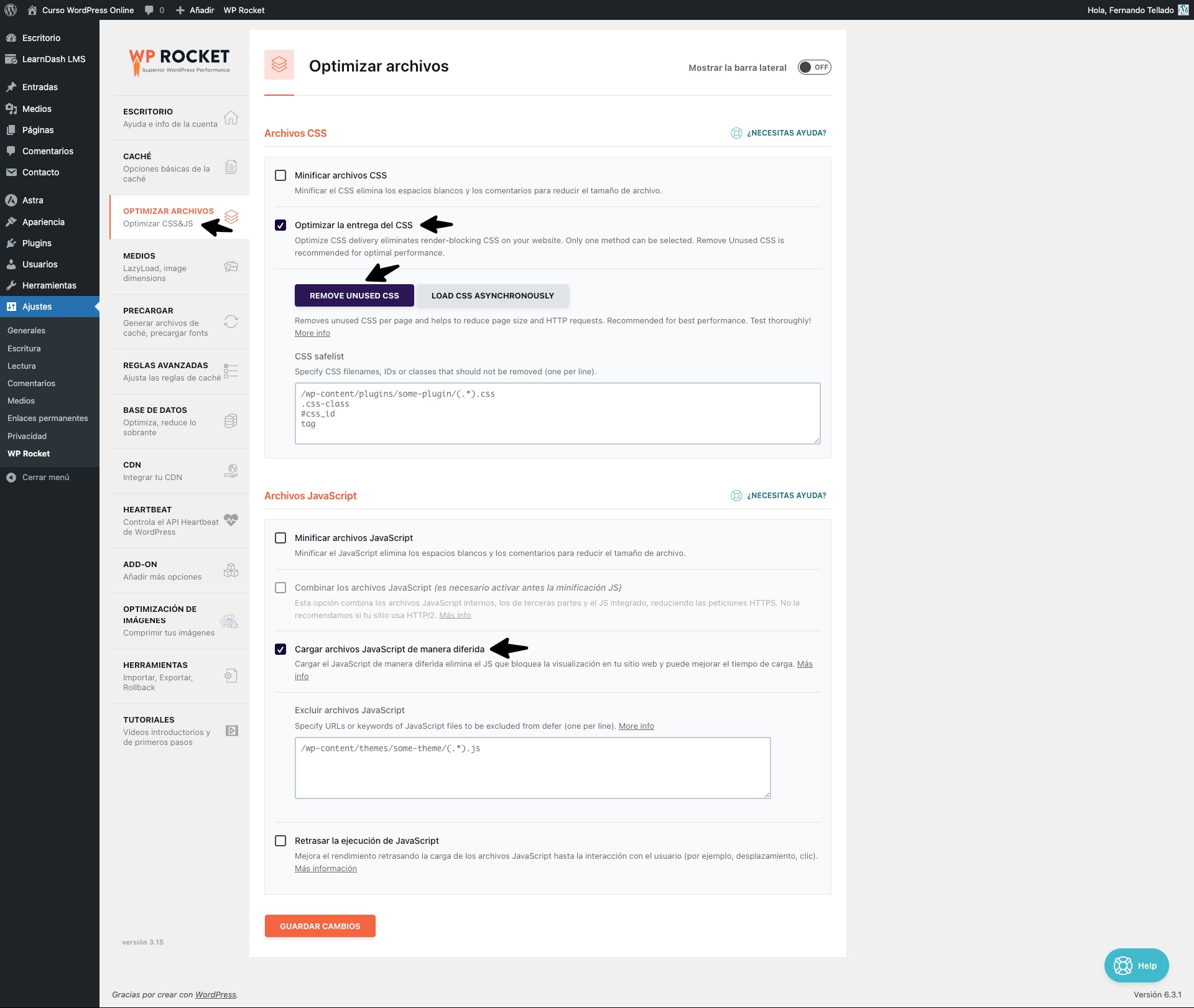This screenshot has width=1194, height=1008.
Task: Toggle Mostrar la barra lateral switch
Action: (x=814, y=67)
